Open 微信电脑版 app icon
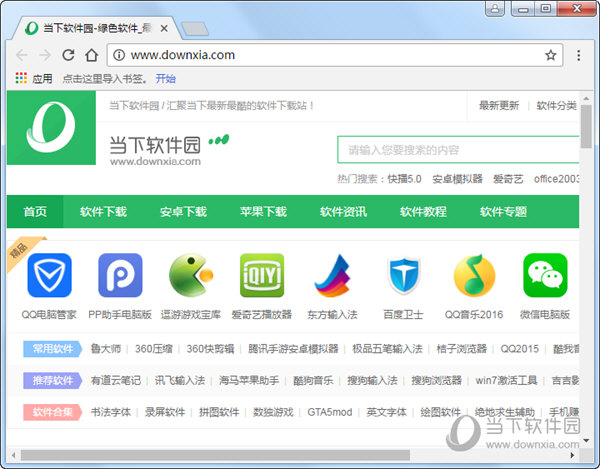This screenshot has height=469, width=600. (545, 275)
